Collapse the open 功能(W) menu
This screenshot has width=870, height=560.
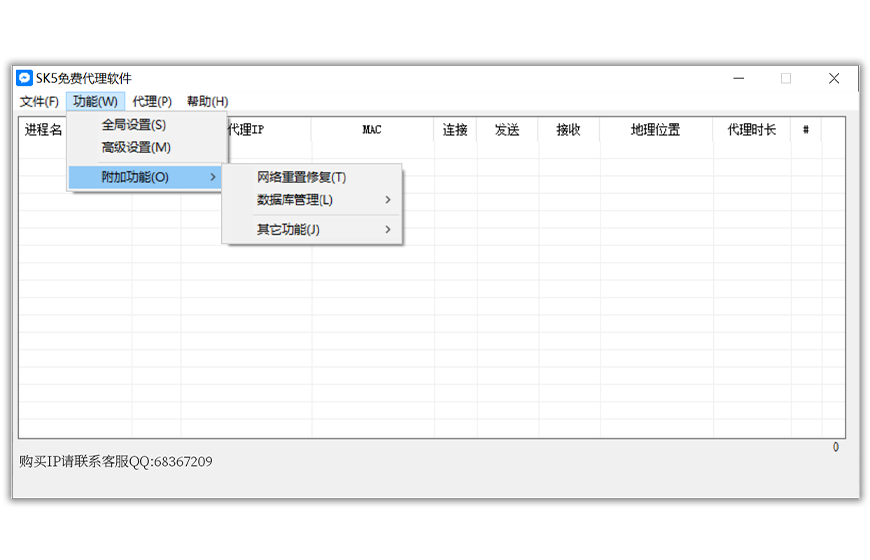95,101
